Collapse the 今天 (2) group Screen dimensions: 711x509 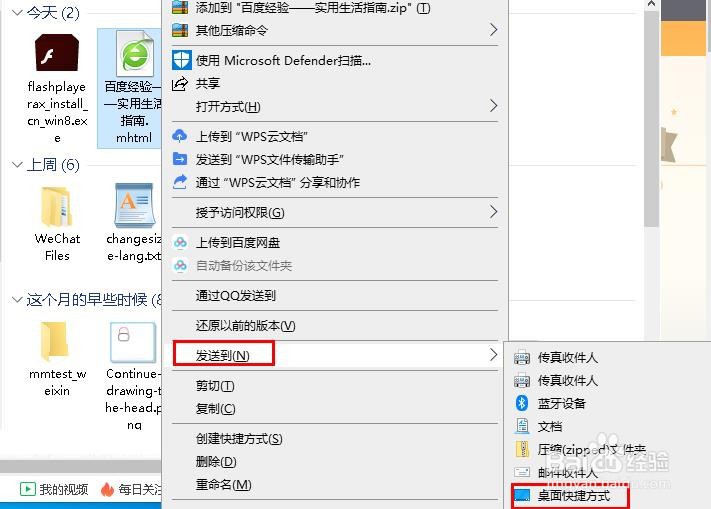coord(17,13)
